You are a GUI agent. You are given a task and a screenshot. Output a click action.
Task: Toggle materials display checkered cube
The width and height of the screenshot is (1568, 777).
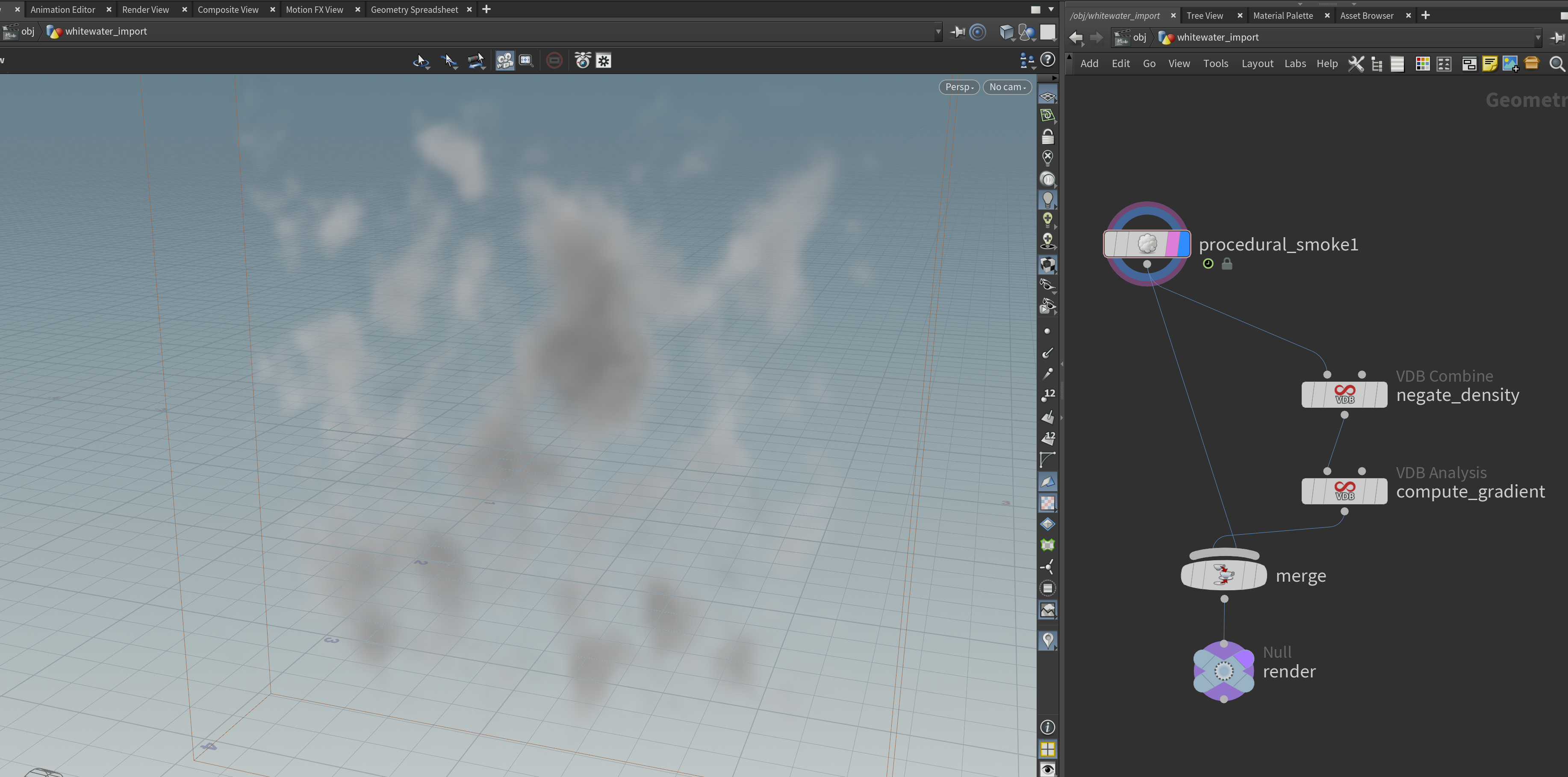pos(1047,265)
